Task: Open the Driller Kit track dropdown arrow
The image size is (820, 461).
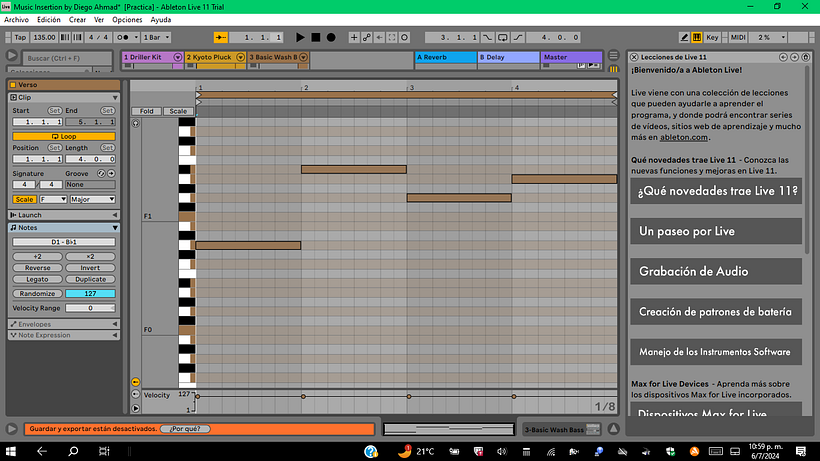Action: coord(178,57)
